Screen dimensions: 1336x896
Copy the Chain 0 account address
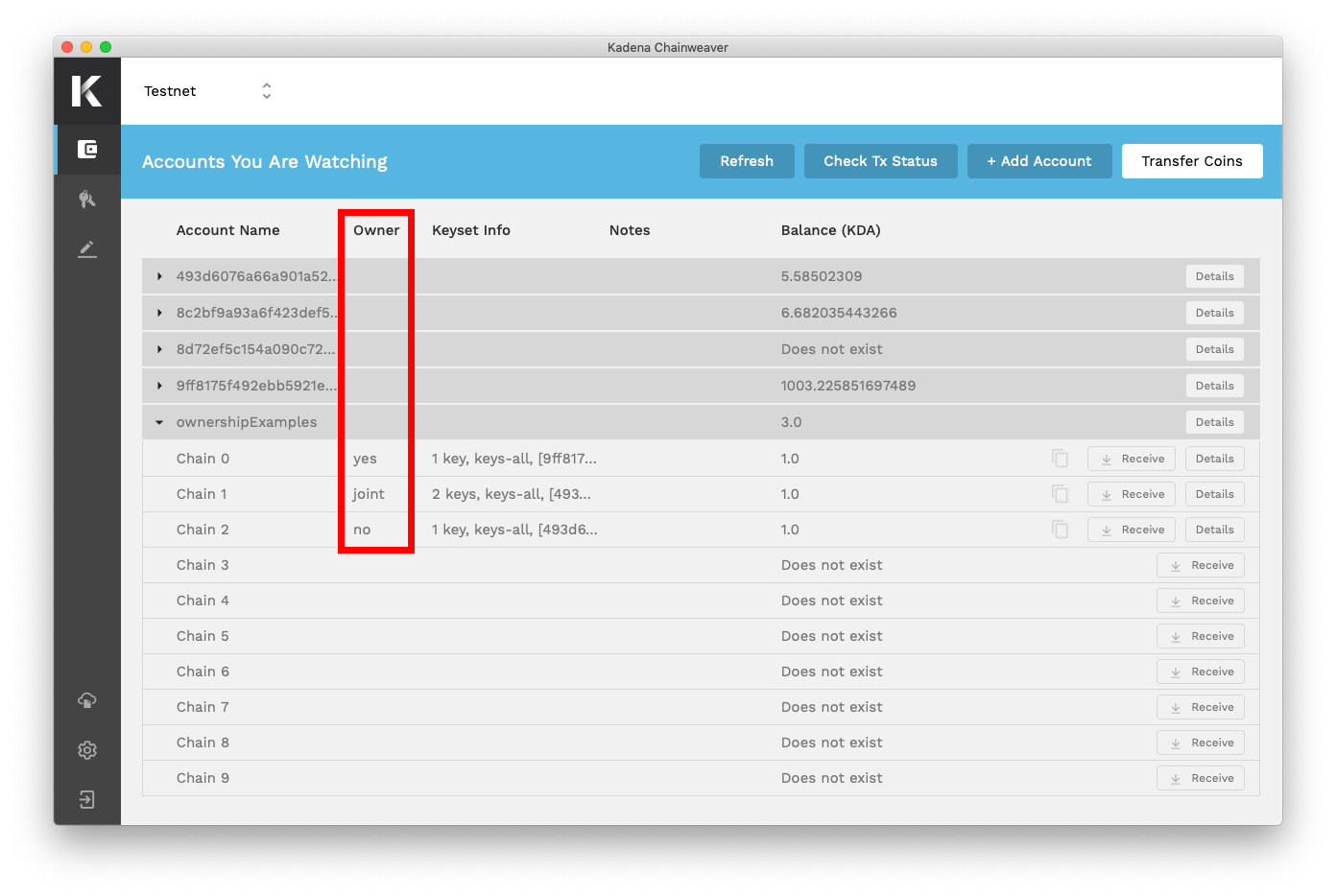pyautogui.click(x=1060, y=459)
